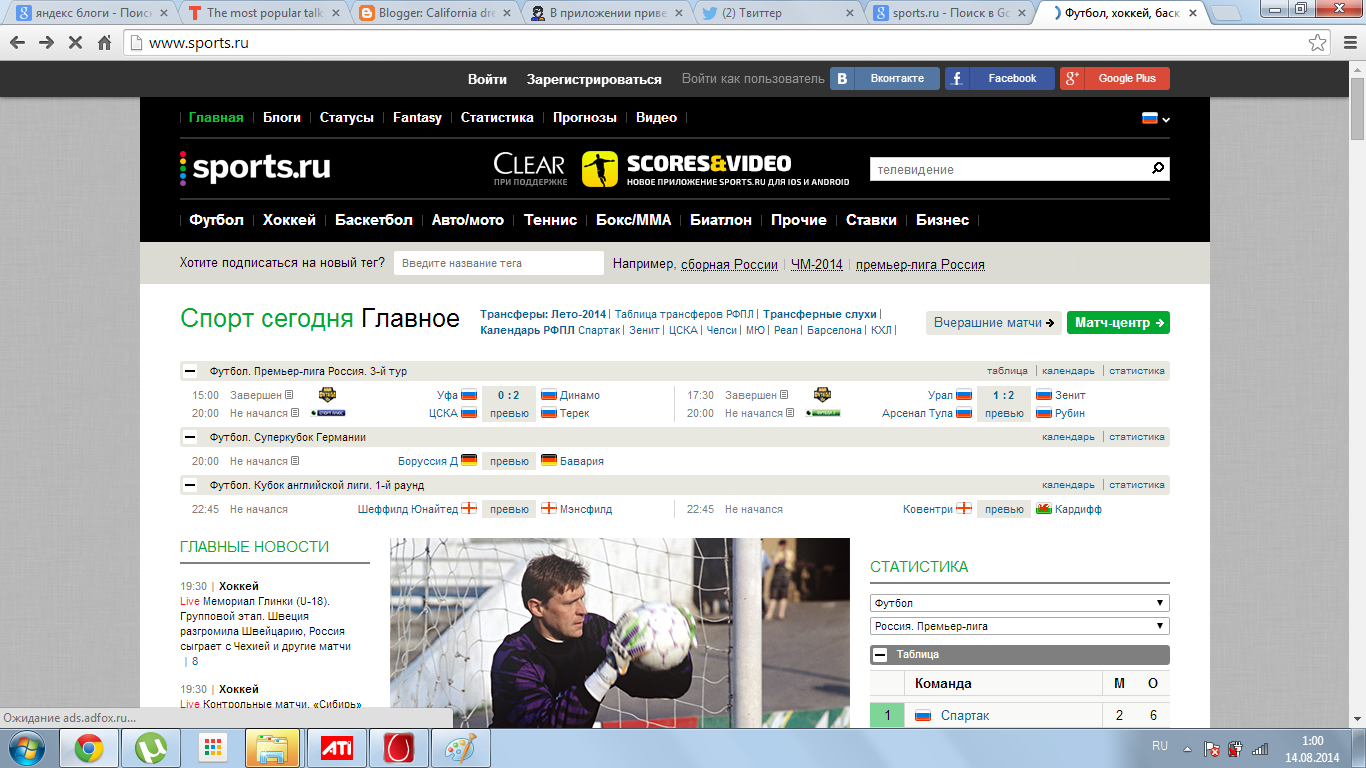Viewport: 1366px width, 768px height.
Task: Open the ATI taskbar icon
Action: [x=336, y=748]
